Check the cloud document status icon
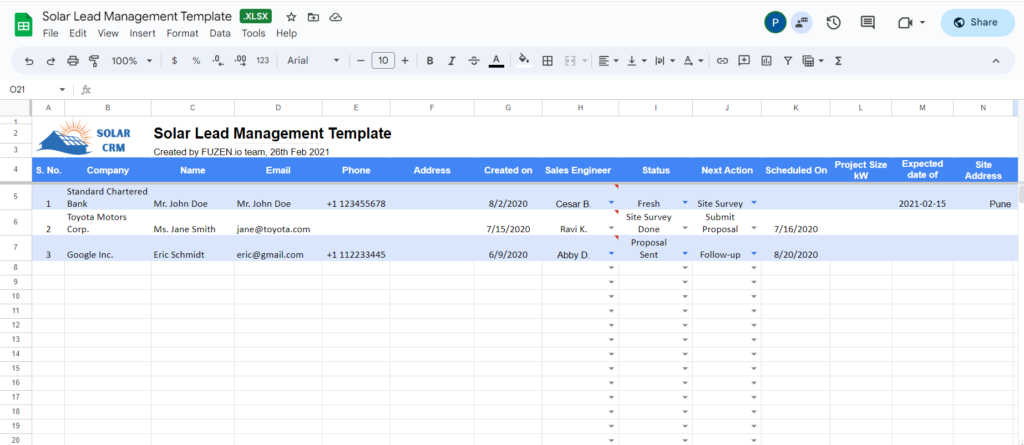The width and height of the screenshot is (1024, 445). pyautogui.click(x=336, y=17)
